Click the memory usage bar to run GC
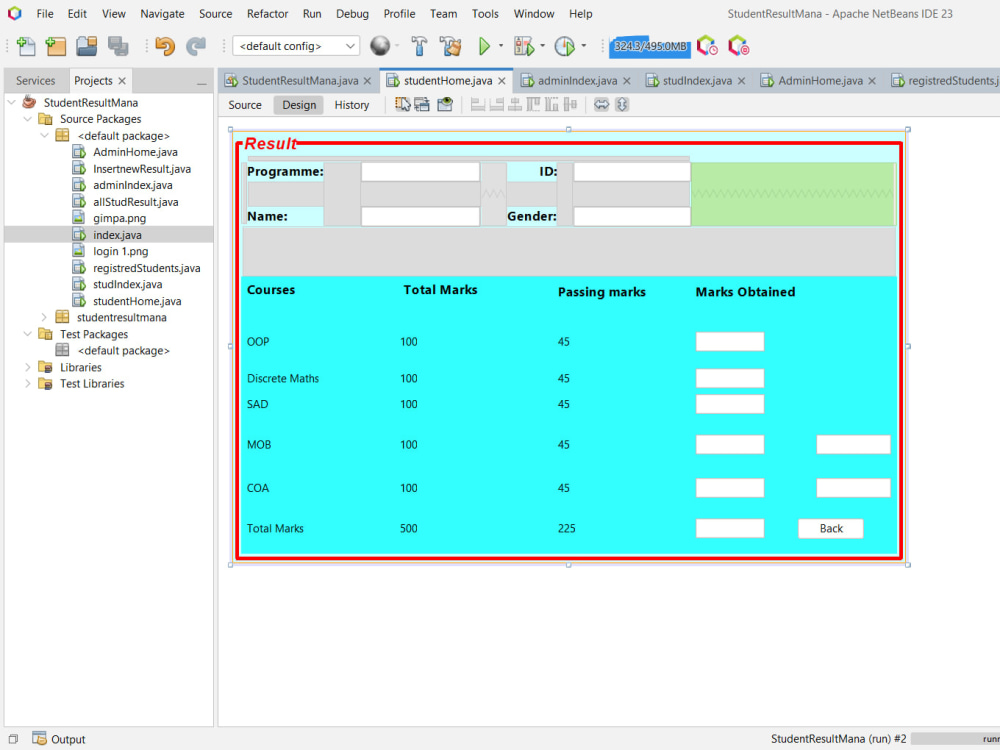The width and height of the screenshot is (1000, 750). tap(650, 46)
